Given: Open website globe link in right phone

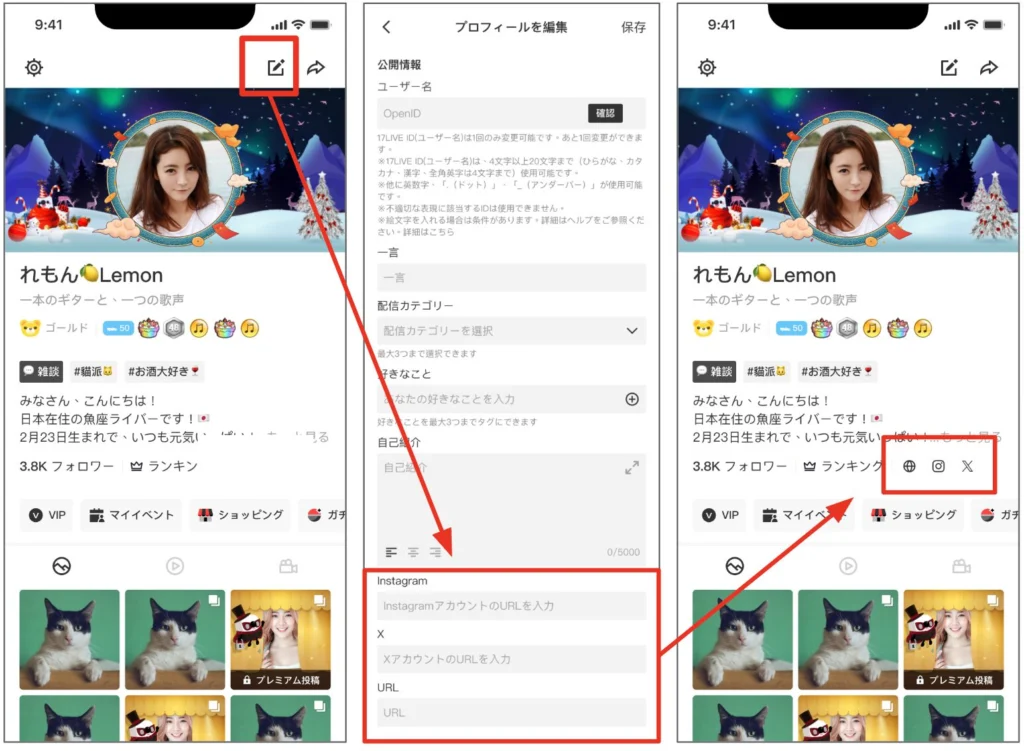Looking at the screenshot, I should pyautogui.click(x=909, y=466).
